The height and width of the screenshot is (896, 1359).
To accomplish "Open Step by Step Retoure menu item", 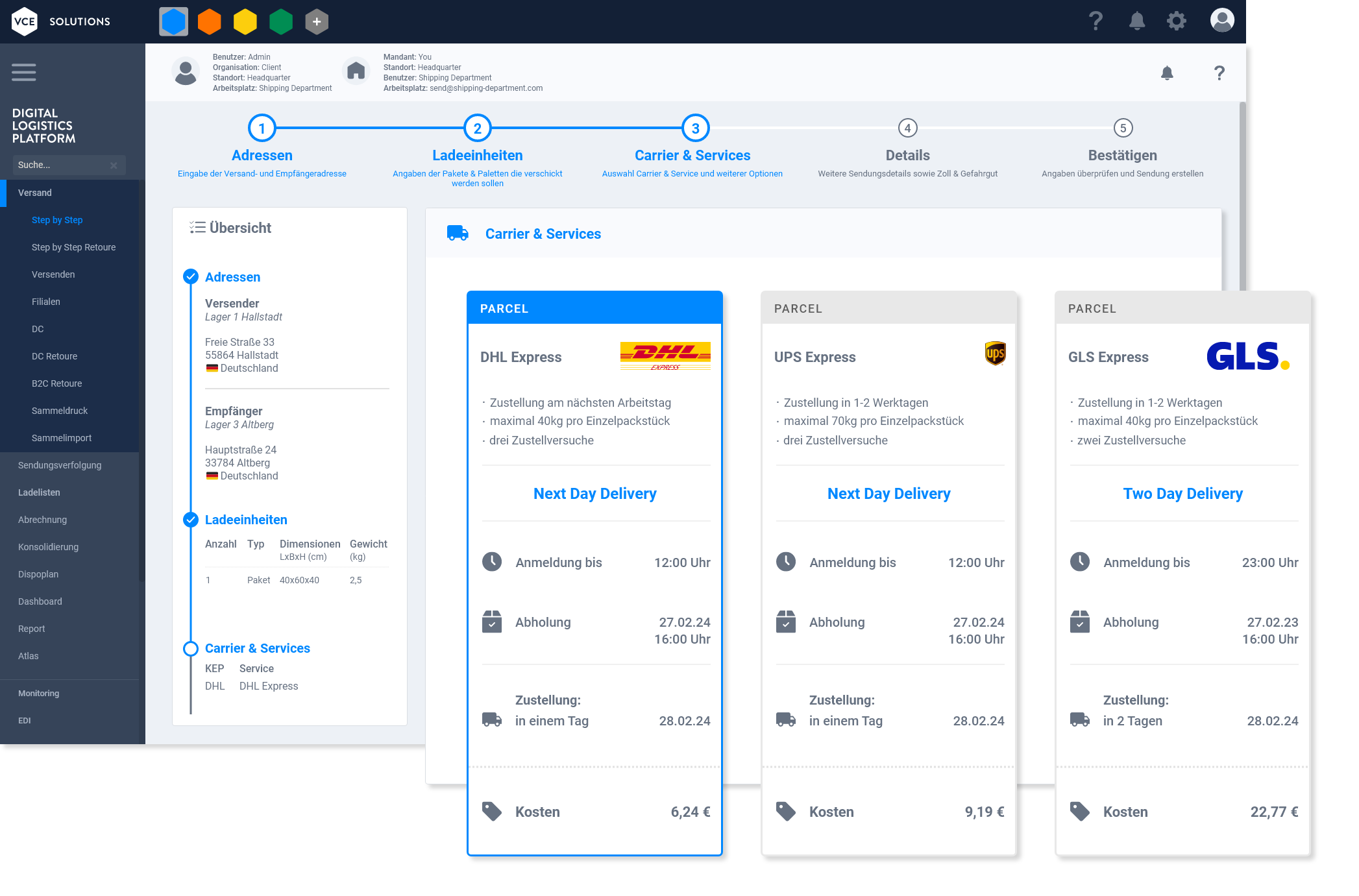I will pos(73,247).
